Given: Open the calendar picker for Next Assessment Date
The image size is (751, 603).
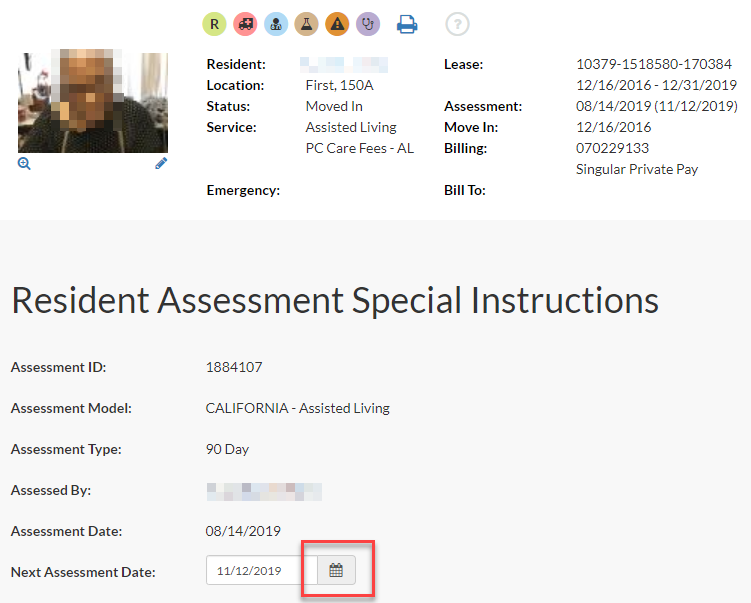Looking at the screenshot, I should [x=336, y=570].
